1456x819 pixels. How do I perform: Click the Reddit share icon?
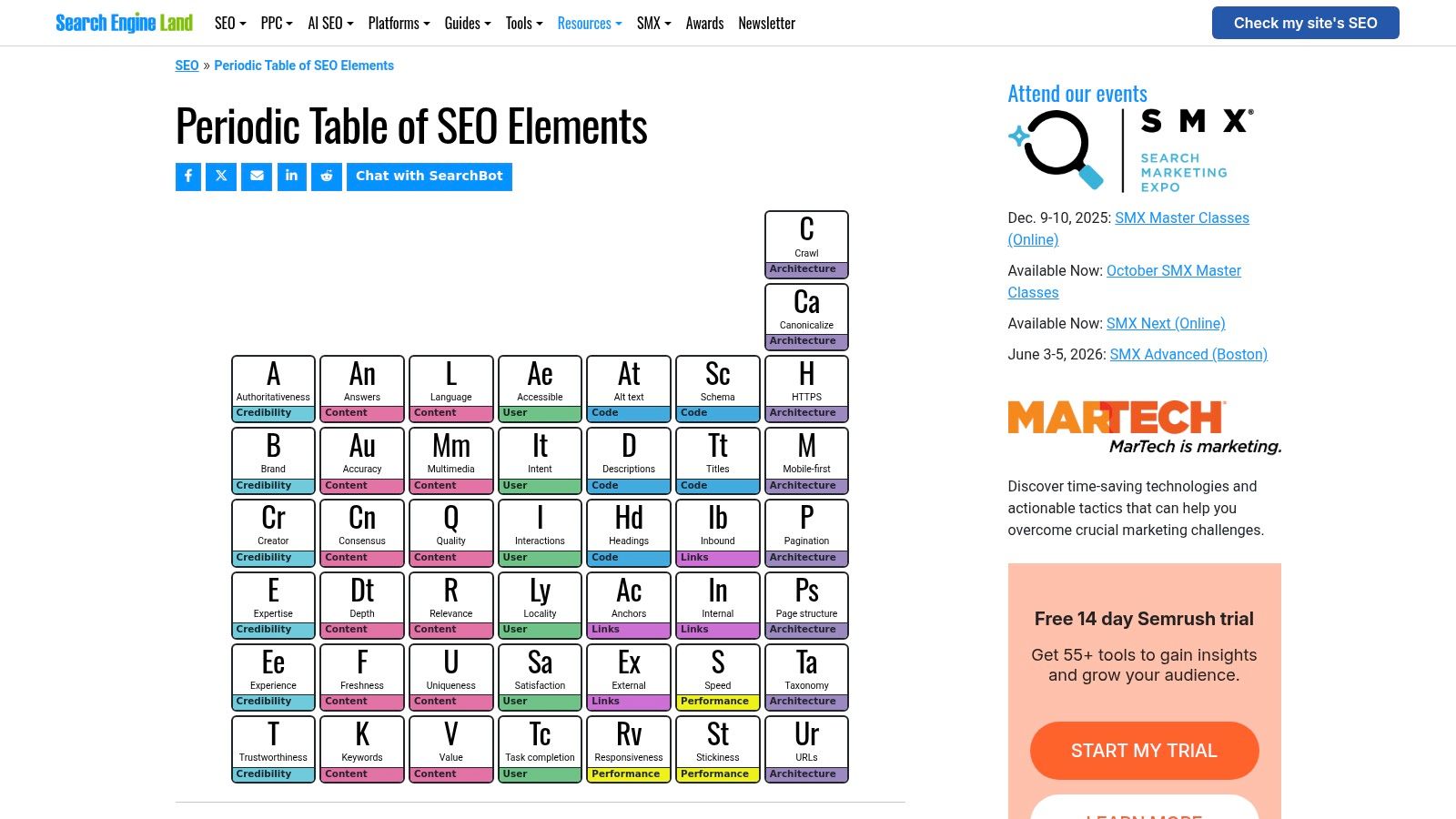[x=326, y=177]
